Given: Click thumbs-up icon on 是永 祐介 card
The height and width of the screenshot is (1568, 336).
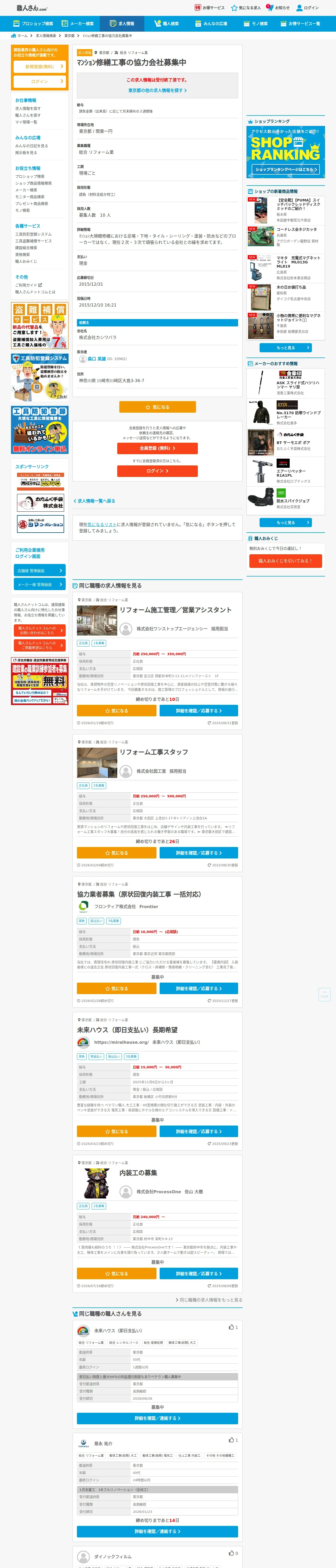Looking at the screenshot, I should [231, 1440].
